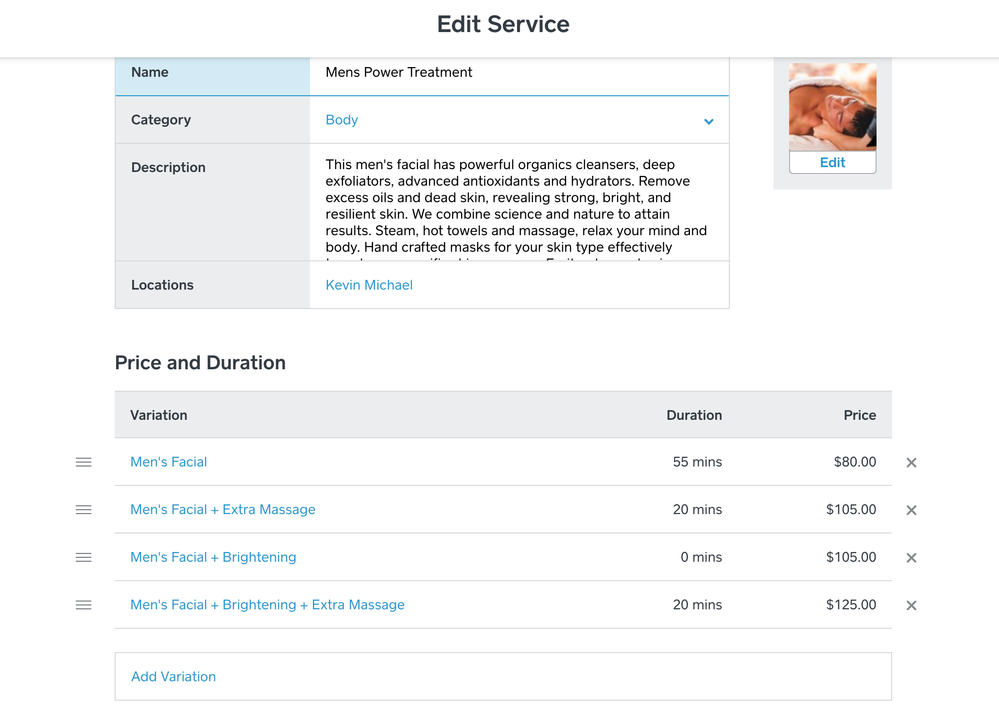The height and width of the screenshot is (724, 999).
Task: Click drag handle for Brightening + Extra Massage row
Action: coord(83,605)
